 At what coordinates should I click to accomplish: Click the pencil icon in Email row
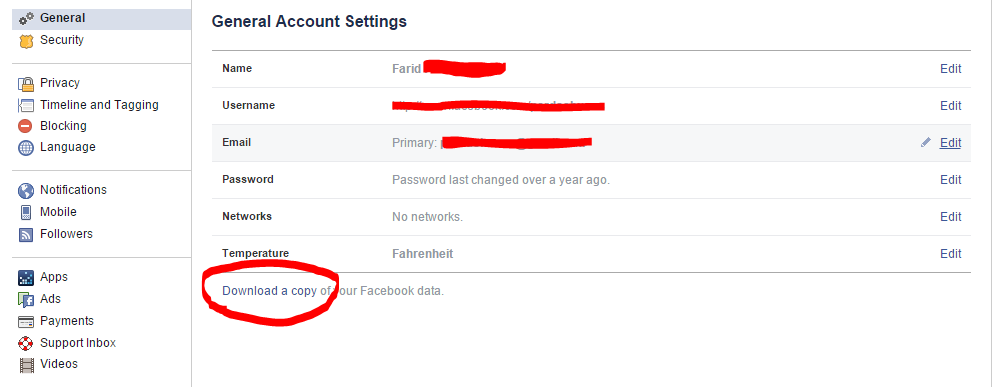tap(926, 143)
